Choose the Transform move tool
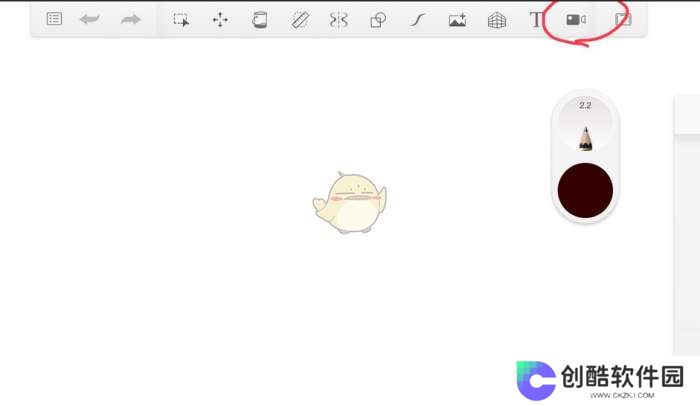This screenshot has width=700, height=406. pos(220,20)
